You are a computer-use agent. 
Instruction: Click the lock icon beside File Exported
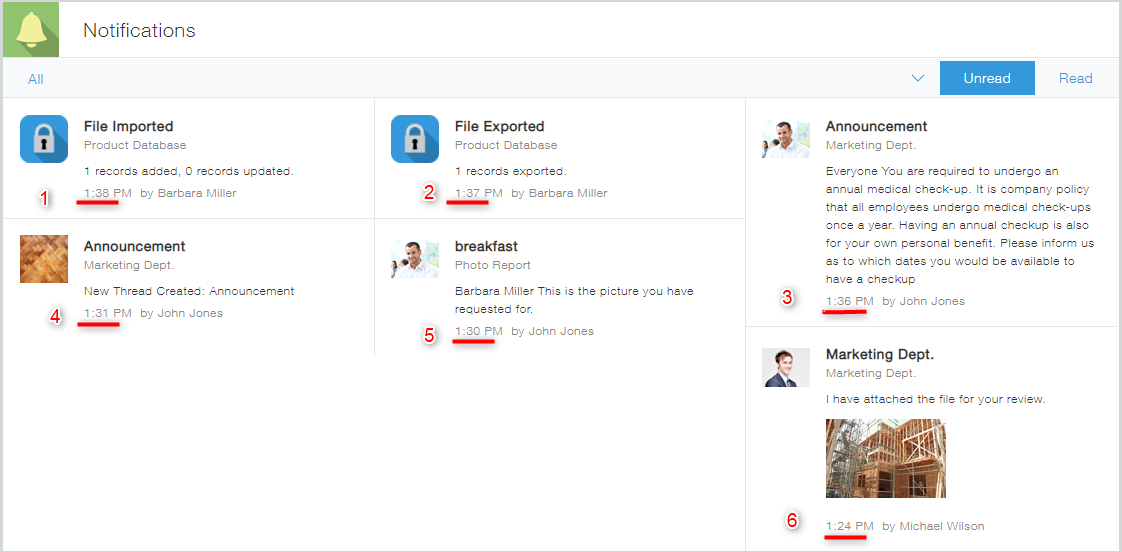click(x=415, y=139)
